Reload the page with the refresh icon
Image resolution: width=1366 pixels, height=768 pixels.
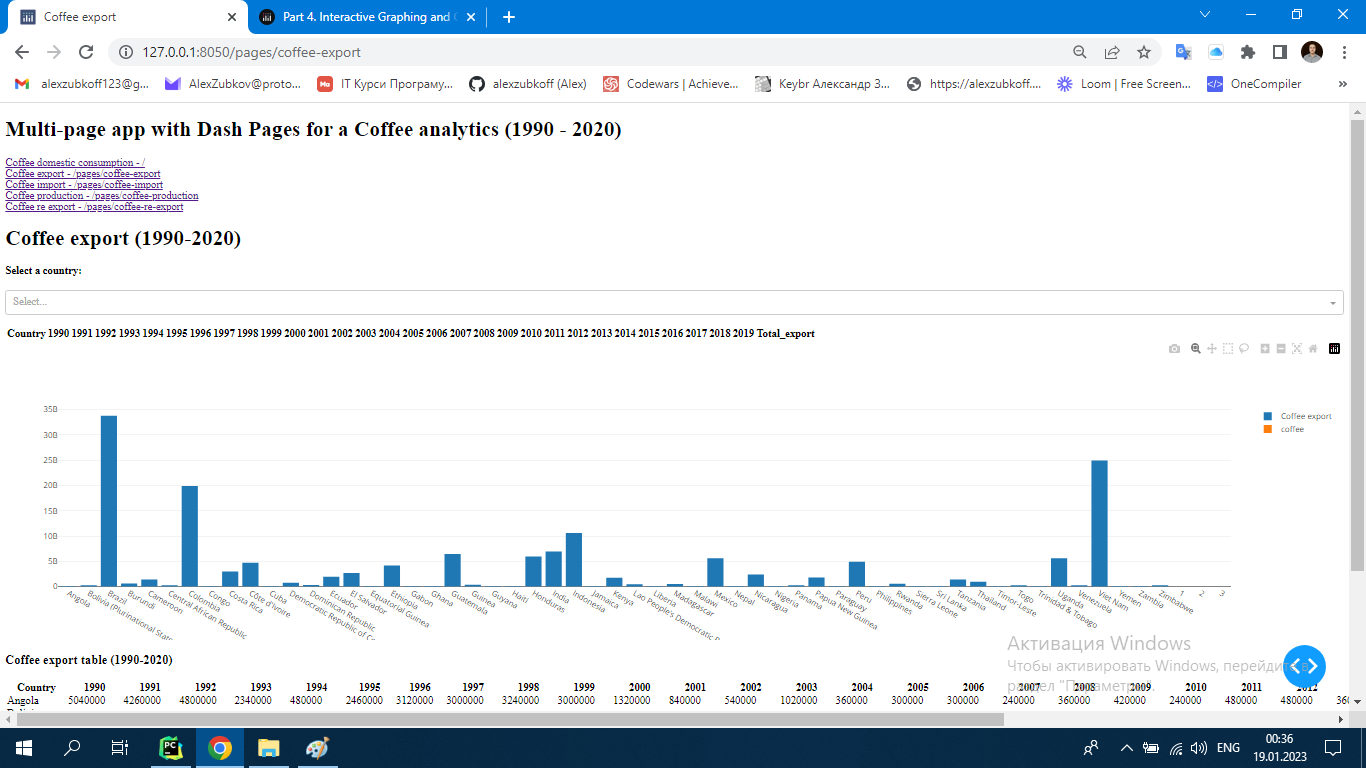click(x=86, y=52)
